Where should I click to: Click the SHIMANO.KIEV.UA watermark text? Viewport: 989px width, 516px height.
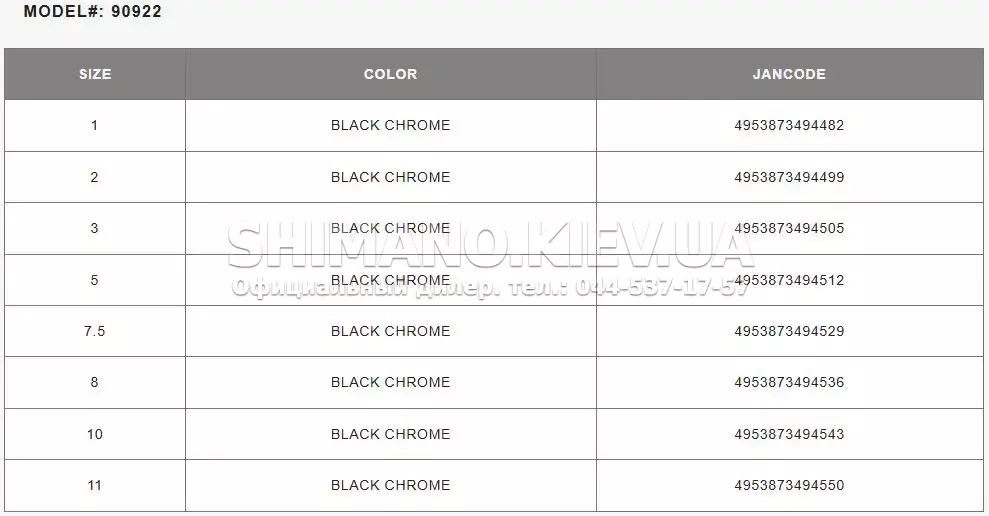(491, 245)
